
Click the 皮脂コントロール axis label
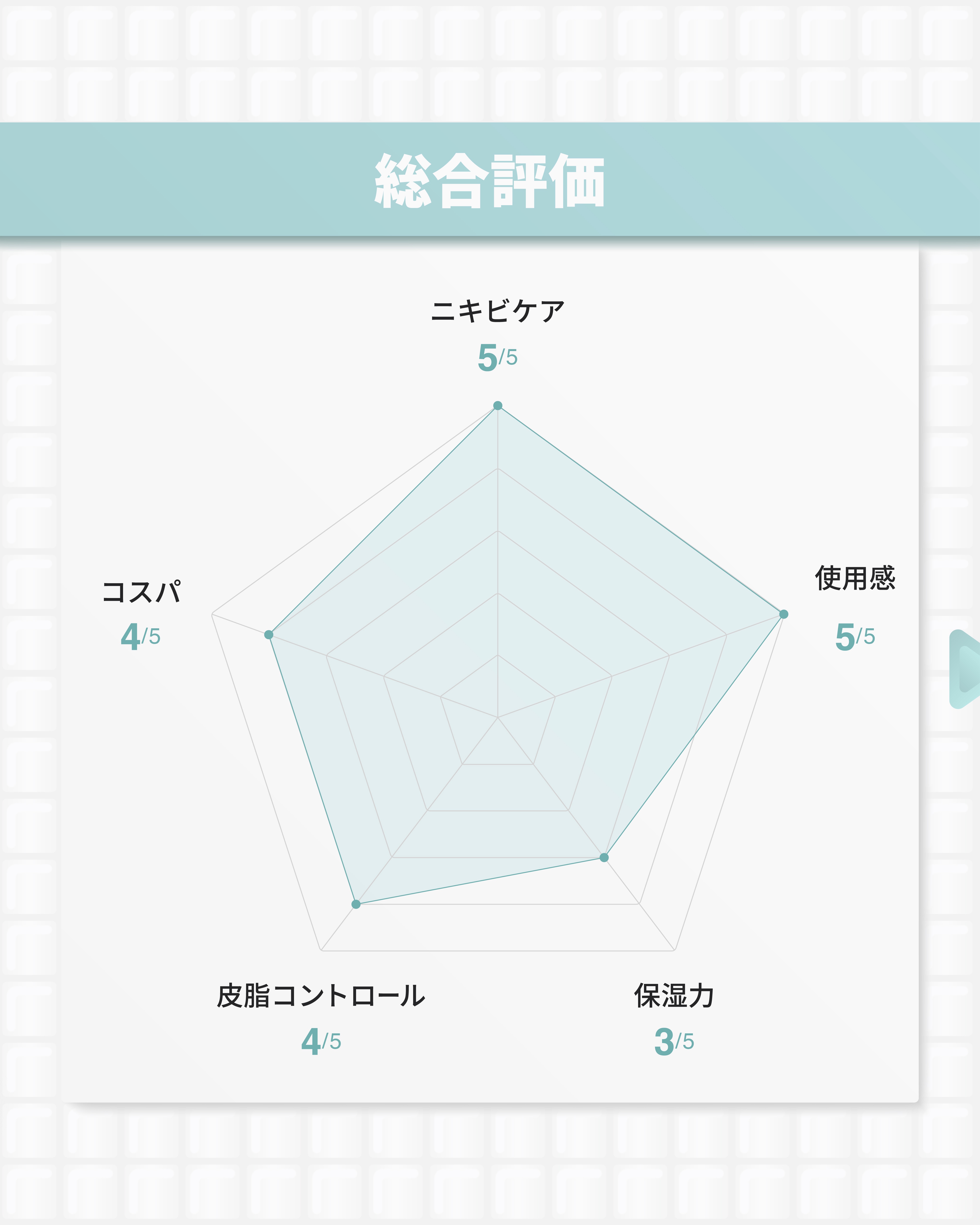pyautogui.click(x=321, y=996)
